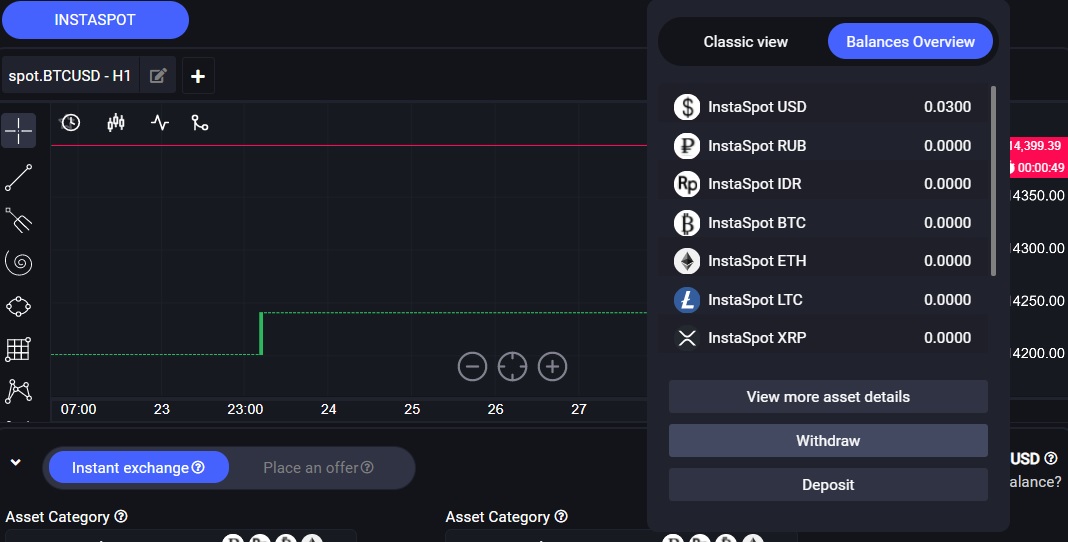
Task: Open the Instant exchange help icon
Action: coord(198,467)
